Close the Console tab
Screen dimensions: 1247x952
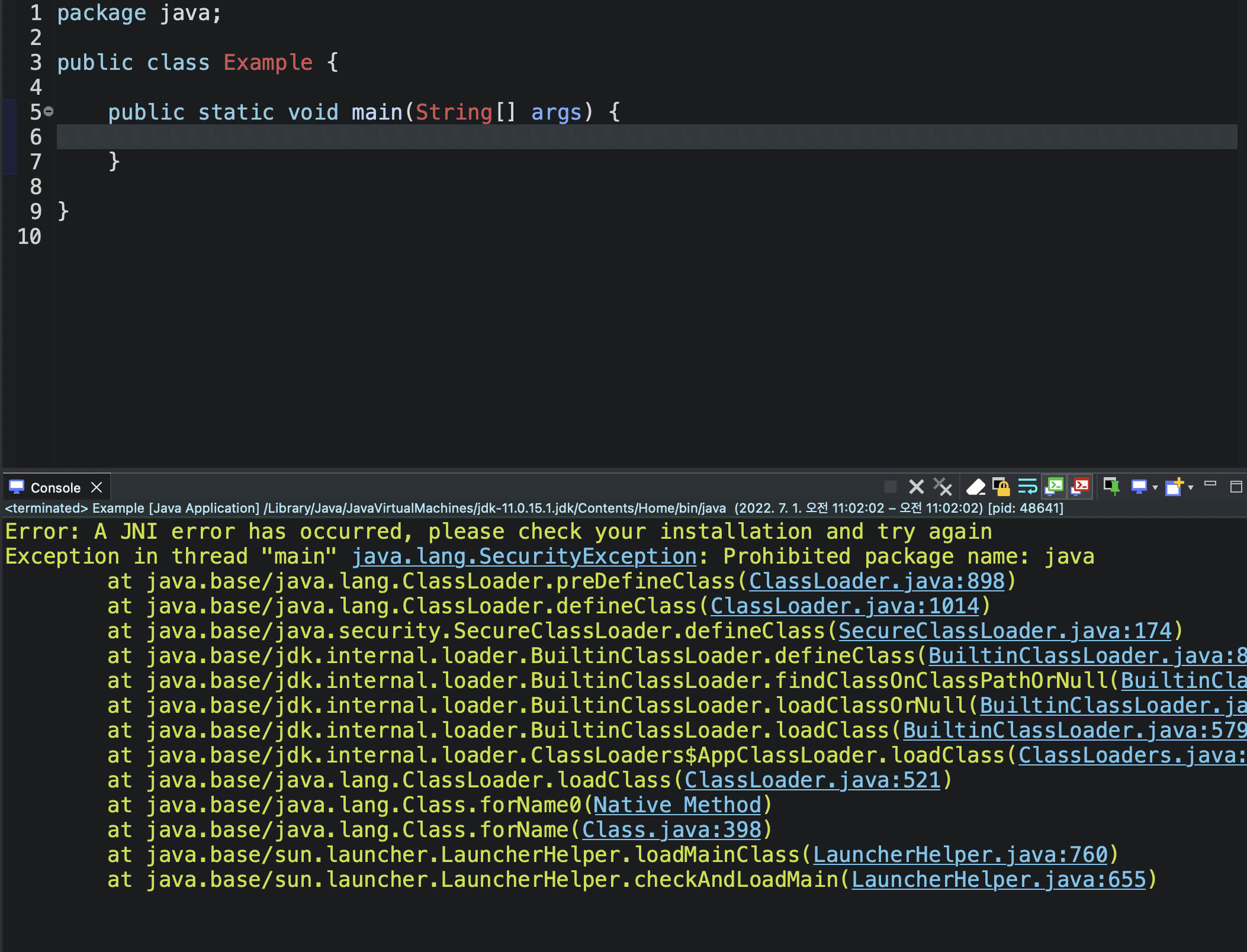[x=97, y=487]
